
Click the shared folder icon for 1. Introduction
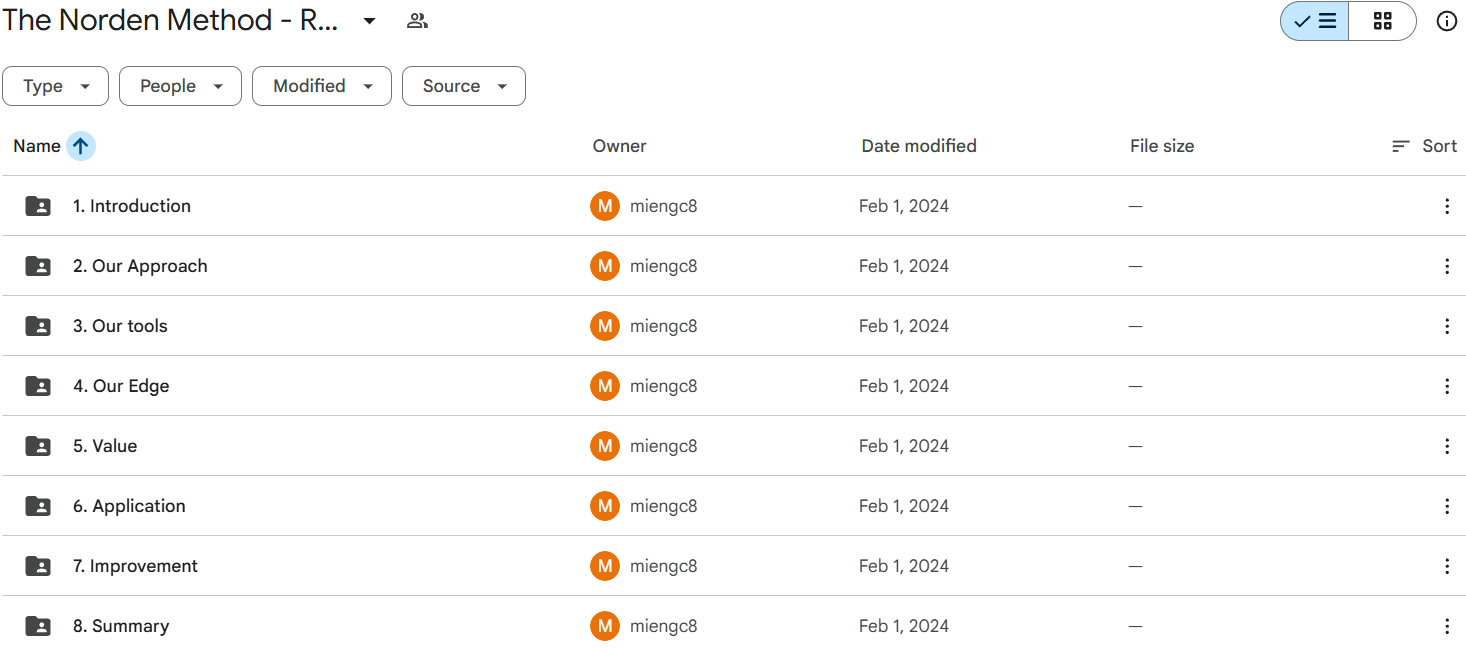[38, 206]
